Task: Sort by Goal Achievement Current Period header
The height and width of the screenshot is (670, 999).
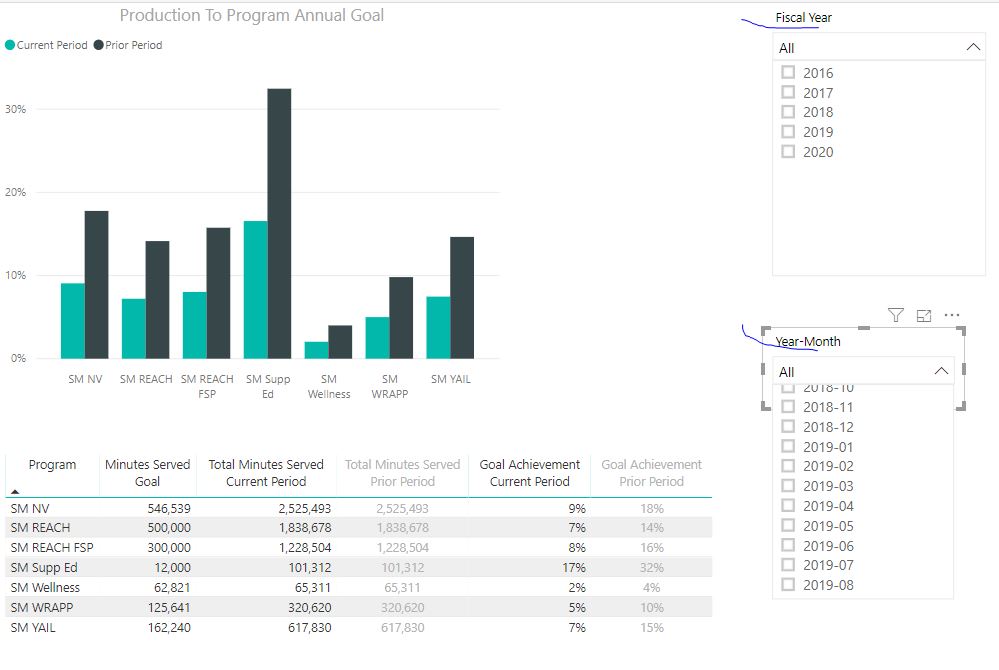Action: (x=529, y=473)
